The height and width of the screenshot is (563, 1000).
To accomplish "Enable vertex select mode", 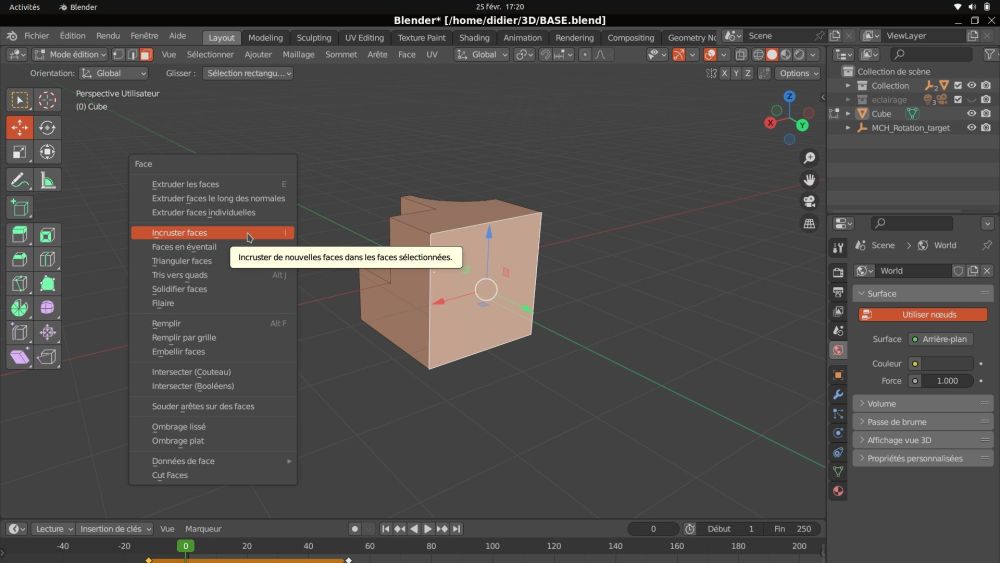I will point(119,55).
